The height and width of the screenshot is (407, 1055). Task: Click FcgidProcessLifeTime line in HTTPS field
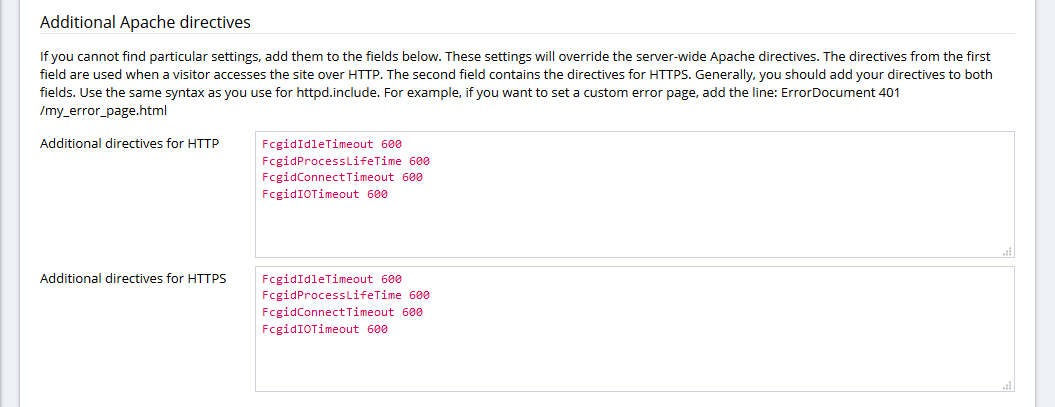[345, 295]
